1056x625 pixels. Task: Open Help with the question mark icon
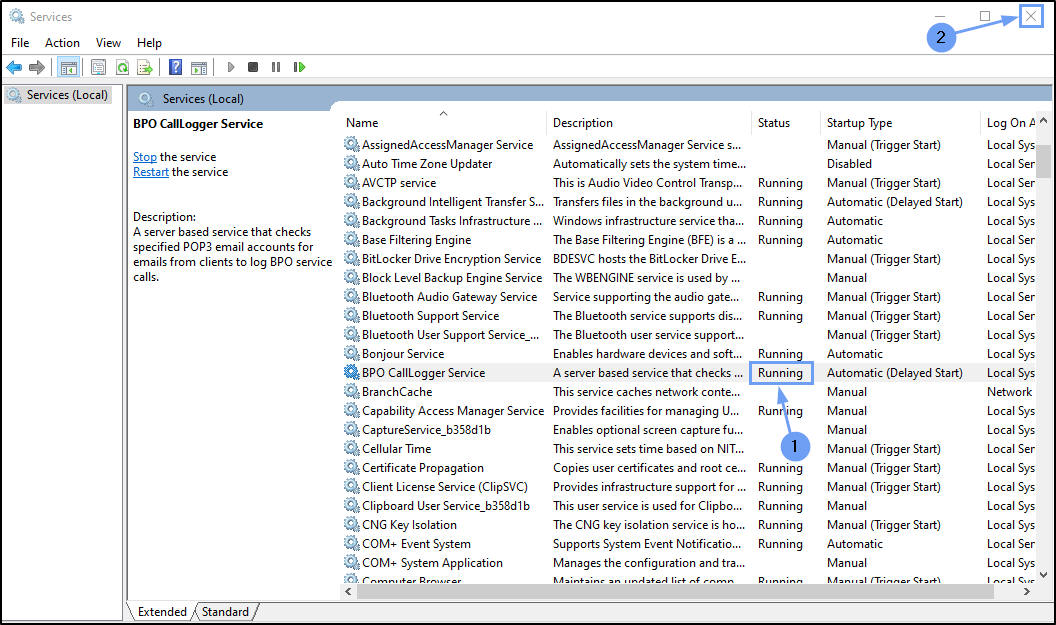pos(175,67)
